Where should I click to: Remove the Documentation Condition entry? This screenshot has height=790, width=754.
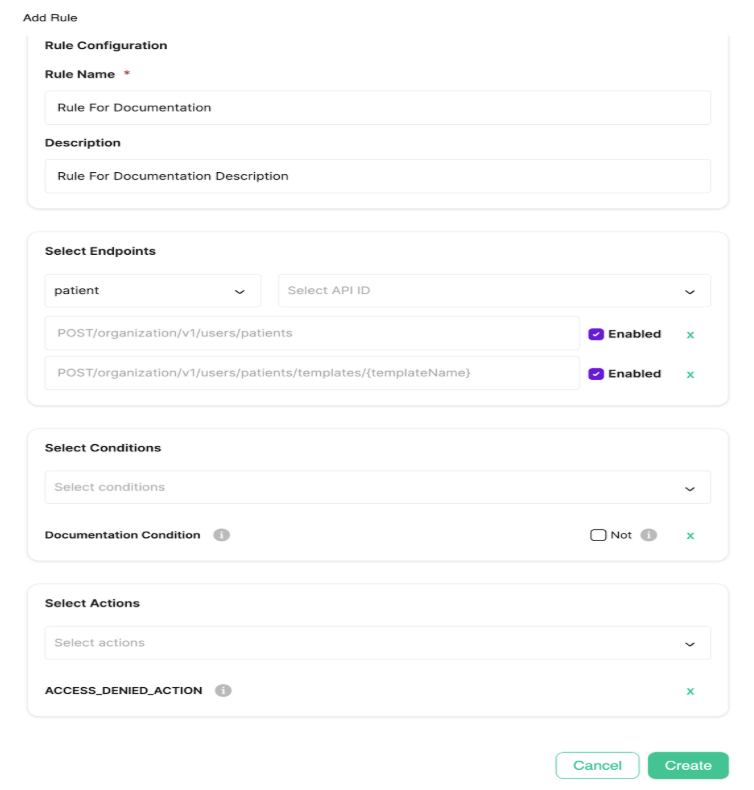[x=690, y=535]
